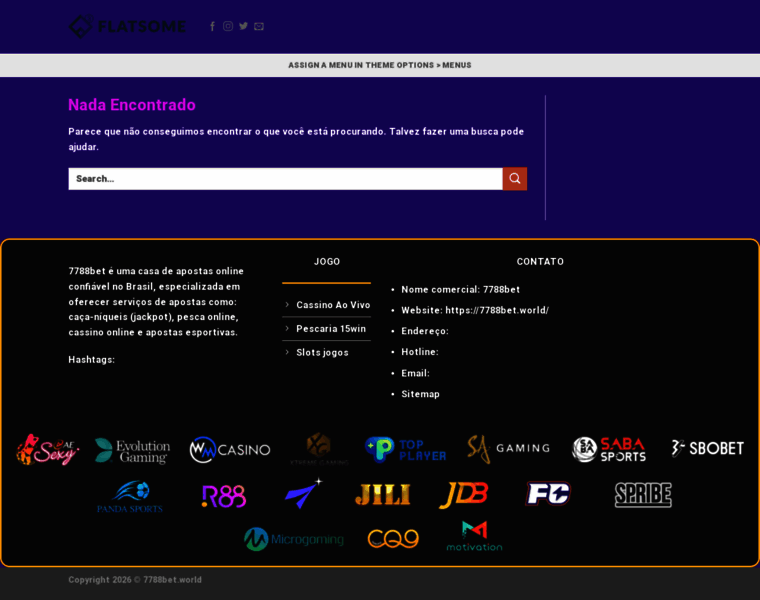The height and width of the screenshot is (600, 760).
Task: Open the Facebook social icon
Action: [x=212, y=26]
